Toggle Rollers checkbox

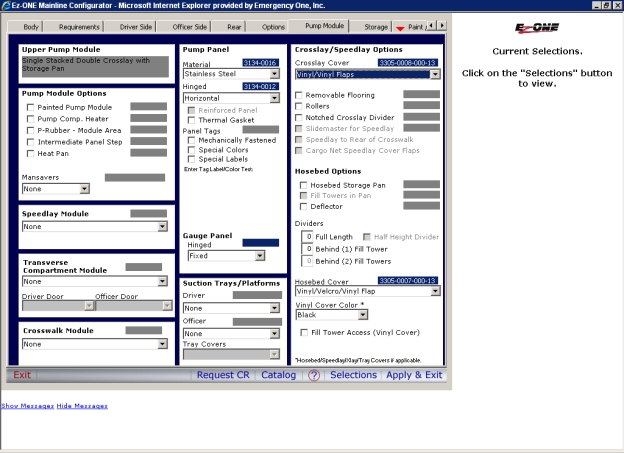299,106
